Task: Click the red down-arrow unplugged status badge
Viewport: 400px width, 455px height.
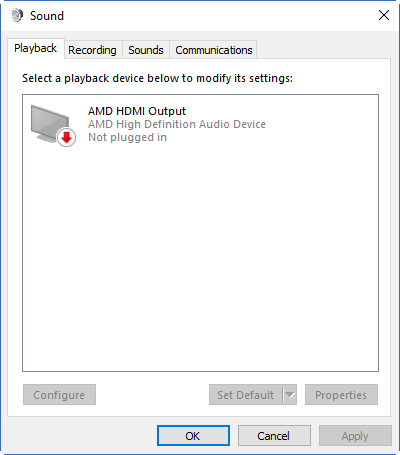Action: [x=67, y=137]
